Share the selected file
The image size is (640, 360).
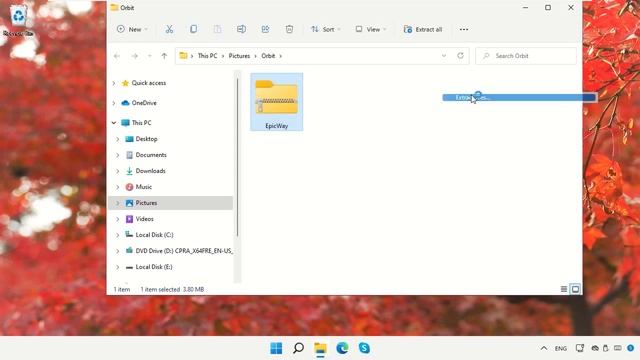click(x=265, y=29)
